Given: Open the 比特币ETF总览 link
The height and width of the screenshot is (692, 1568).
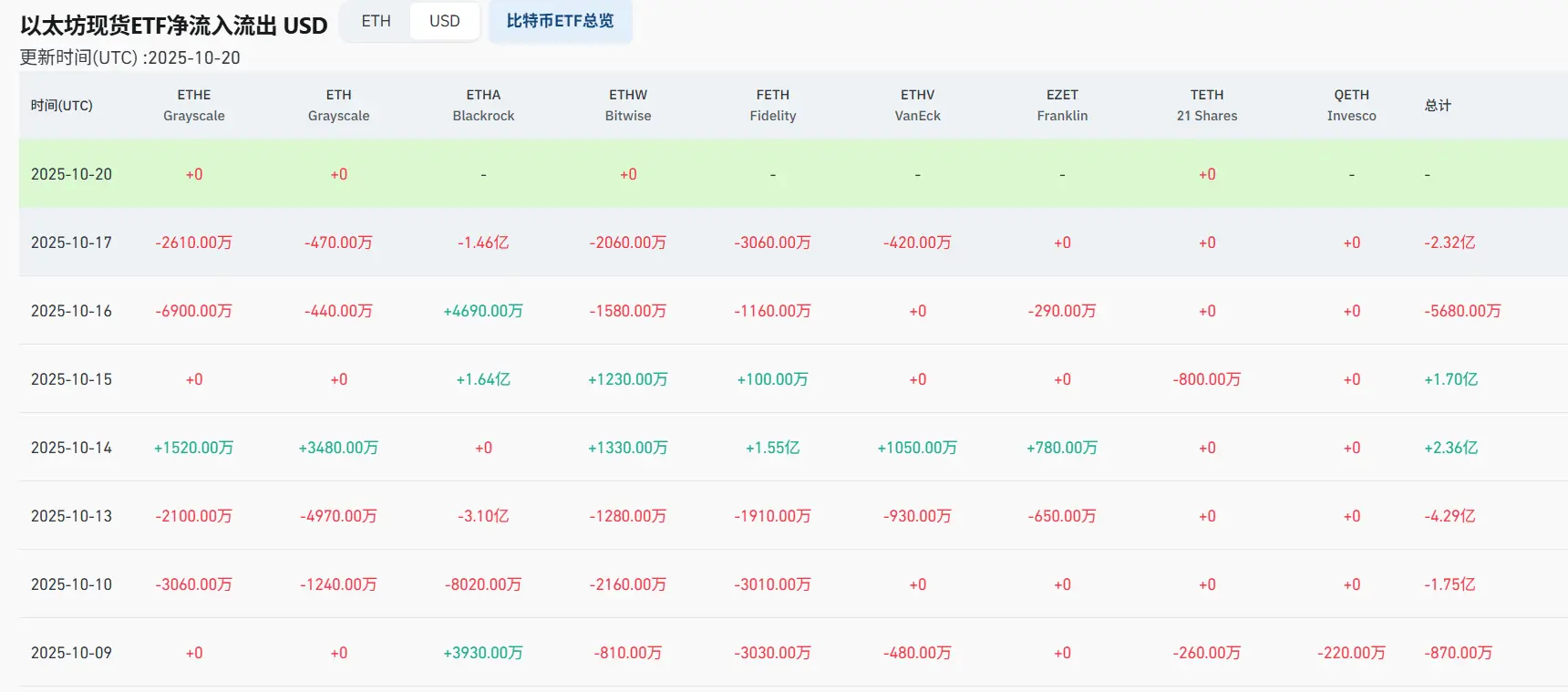Looking at the screenshot, I should click(x=560, y=21).
